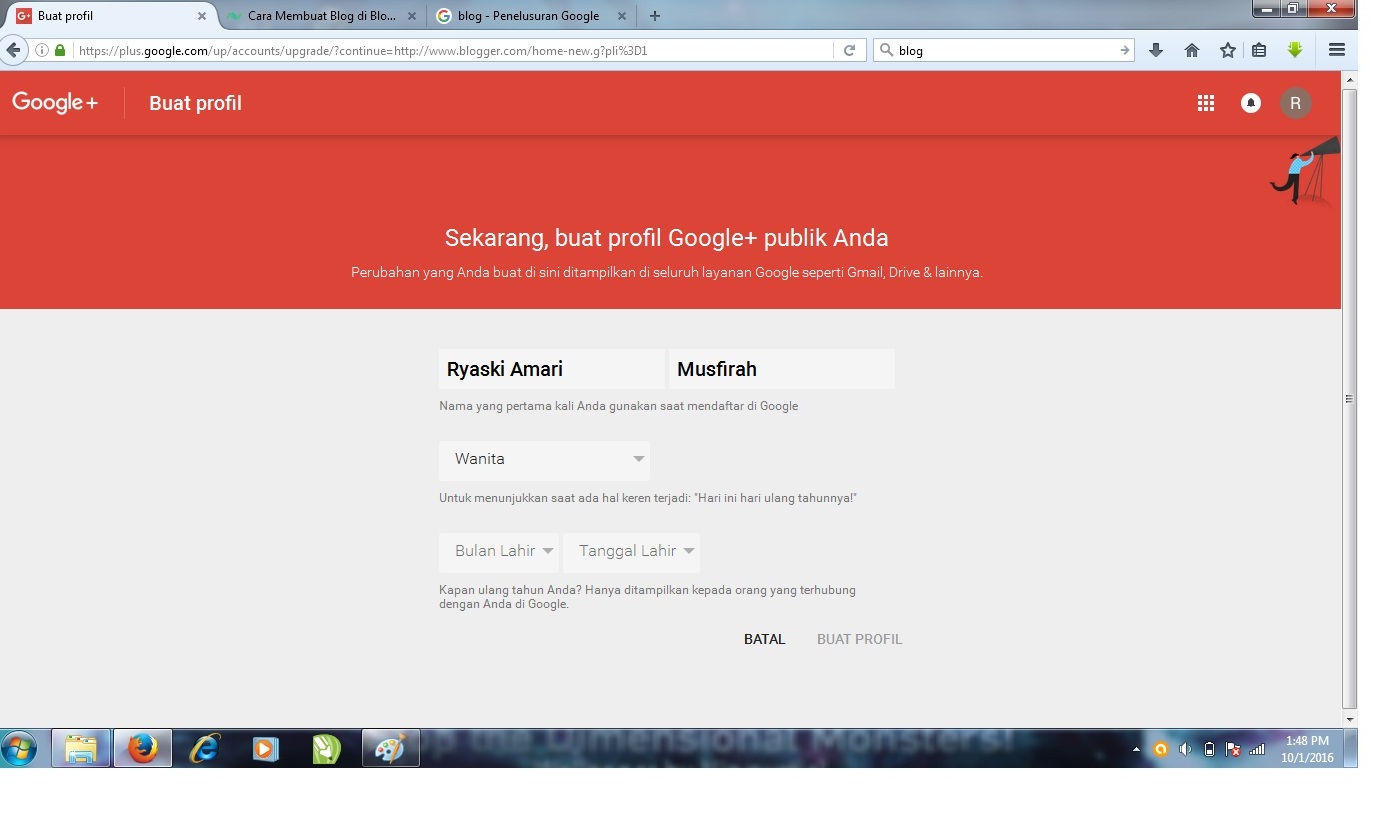The width and height of the screenshot is (1378, 816).
Task: Open the Wanita gender dropdown
Action: [x=544, y=460]
